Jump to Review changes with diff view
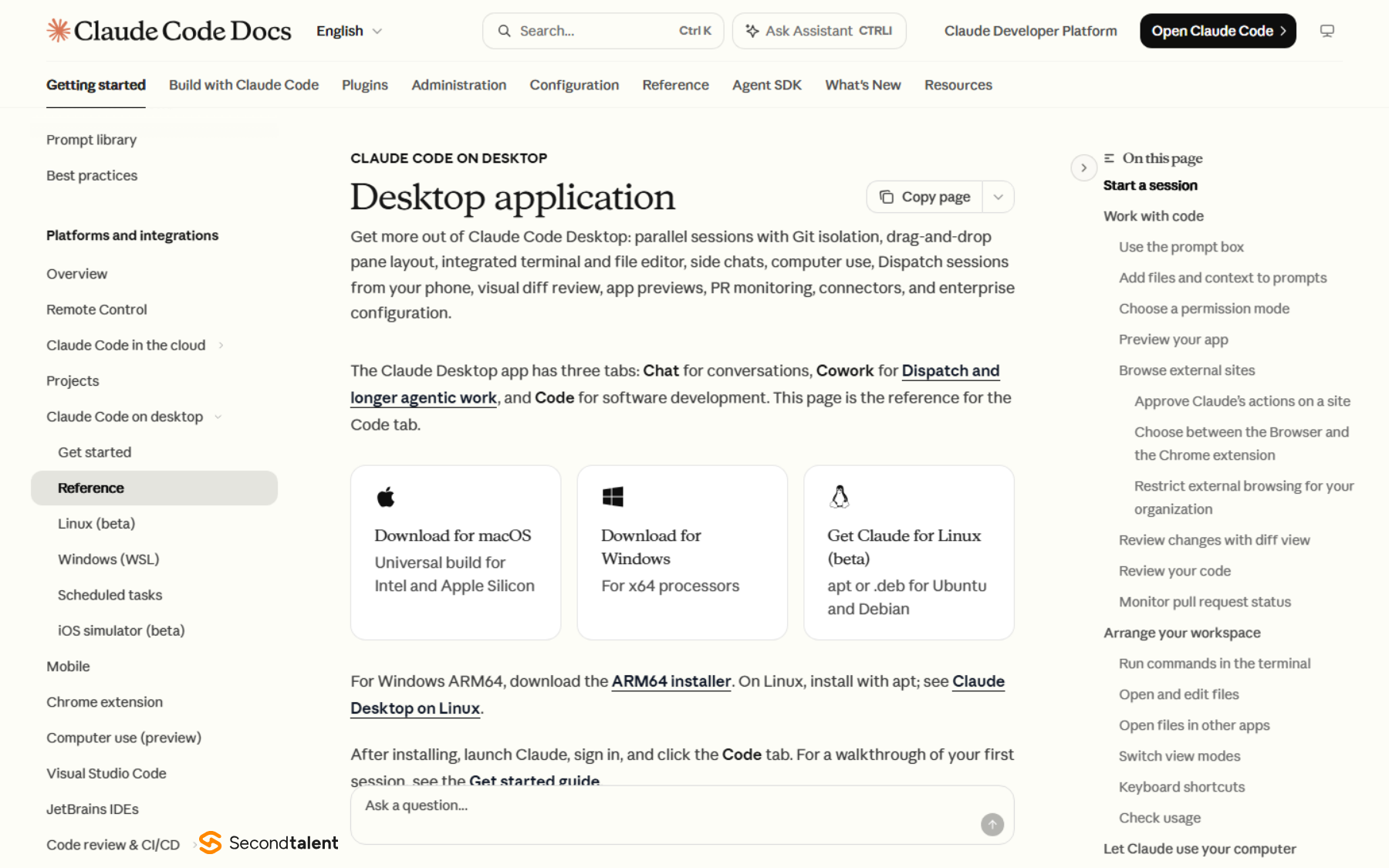 1215,540
